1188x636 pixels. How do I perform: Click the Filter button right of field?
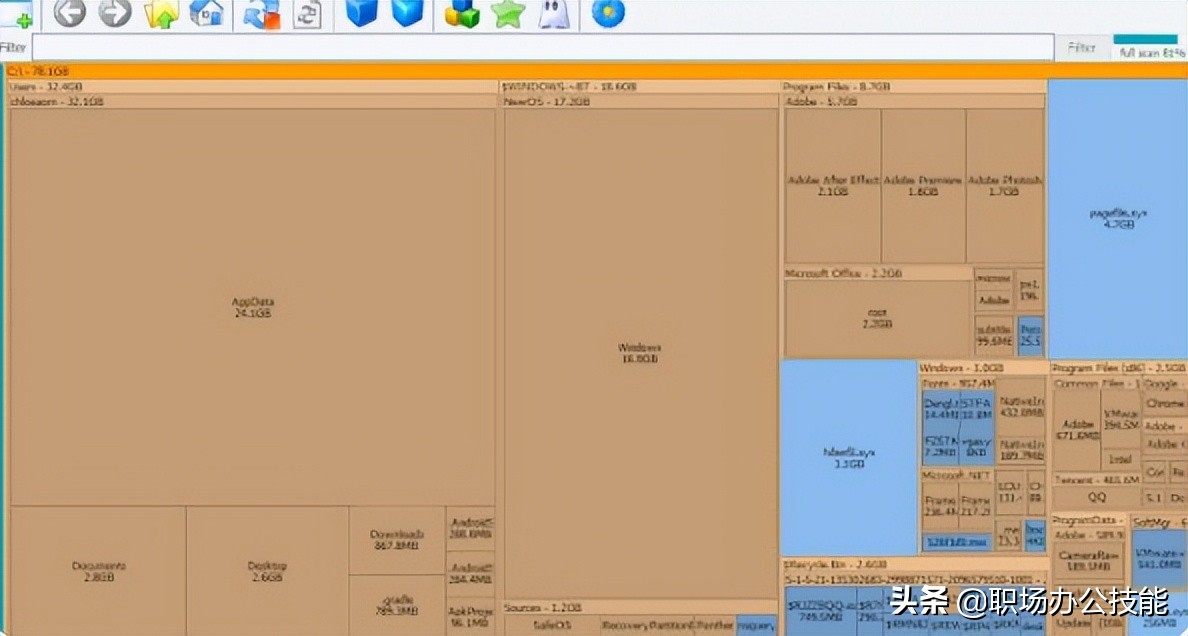[1081, 47]
